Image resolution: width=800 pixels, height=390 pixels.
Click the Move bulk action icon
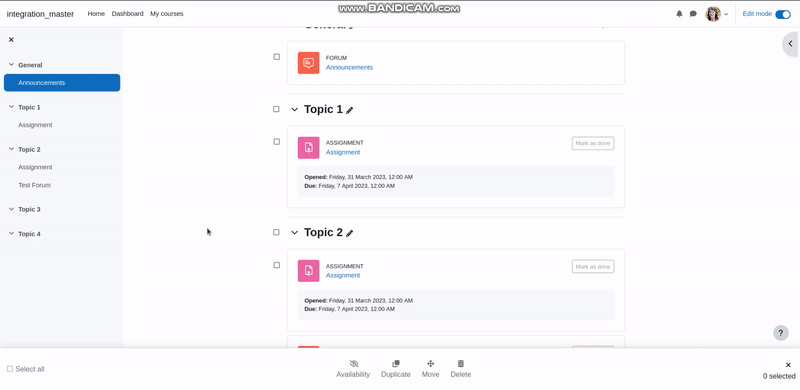[x=430, y=363]
